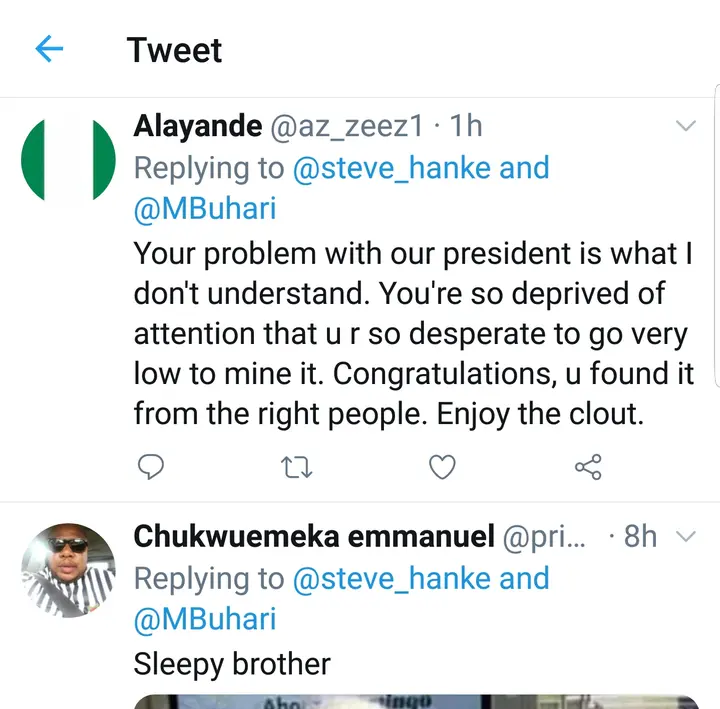Expand options chevron on Alayande's tweet
This screenshot has width=720, height=709.
click(x=686, y=126)
